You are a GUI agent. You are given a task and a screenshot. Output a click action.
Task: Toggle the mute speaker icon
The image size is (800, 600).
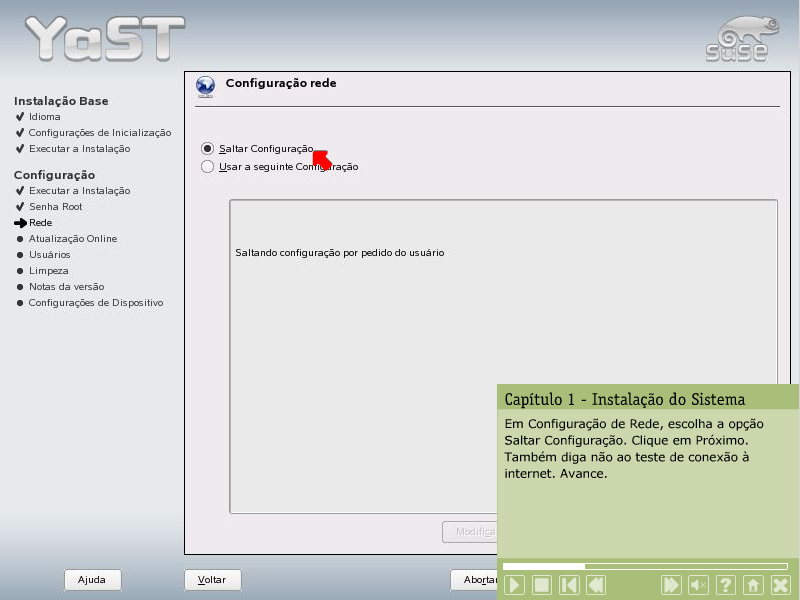pyautogui.click(x=699, y=585)
